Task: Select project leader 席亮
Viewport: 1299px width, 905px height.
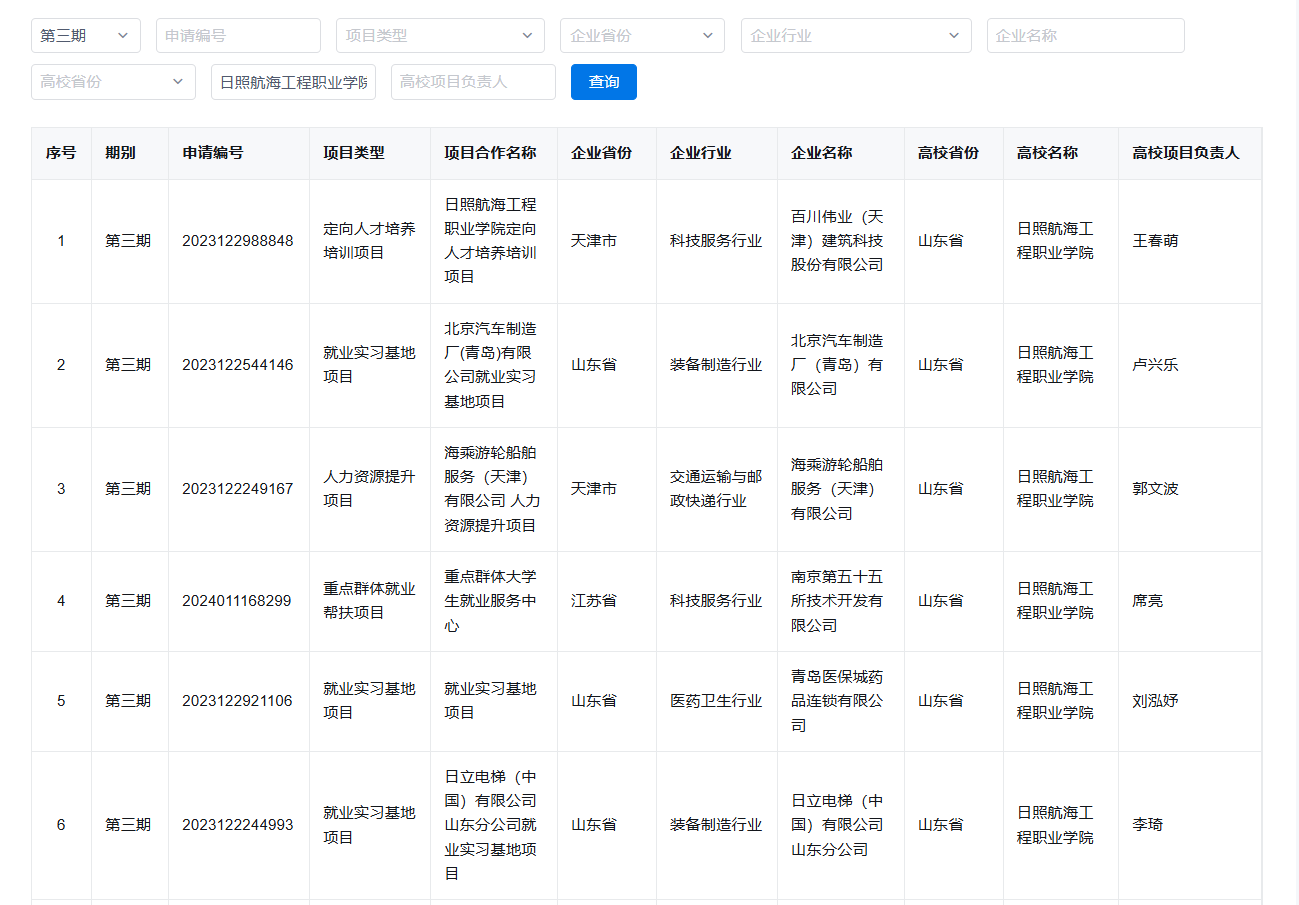Action: pos(1148,601)
